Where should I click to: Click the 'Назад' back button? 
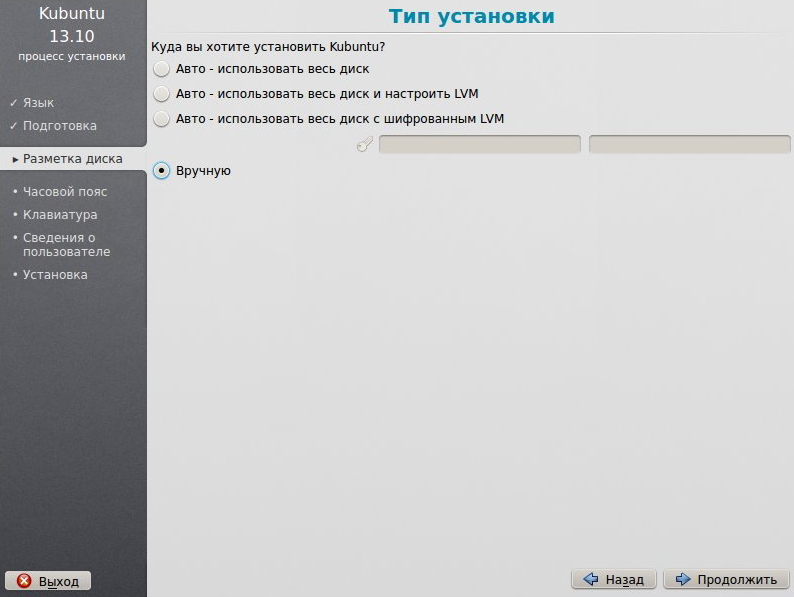[614, 579]
